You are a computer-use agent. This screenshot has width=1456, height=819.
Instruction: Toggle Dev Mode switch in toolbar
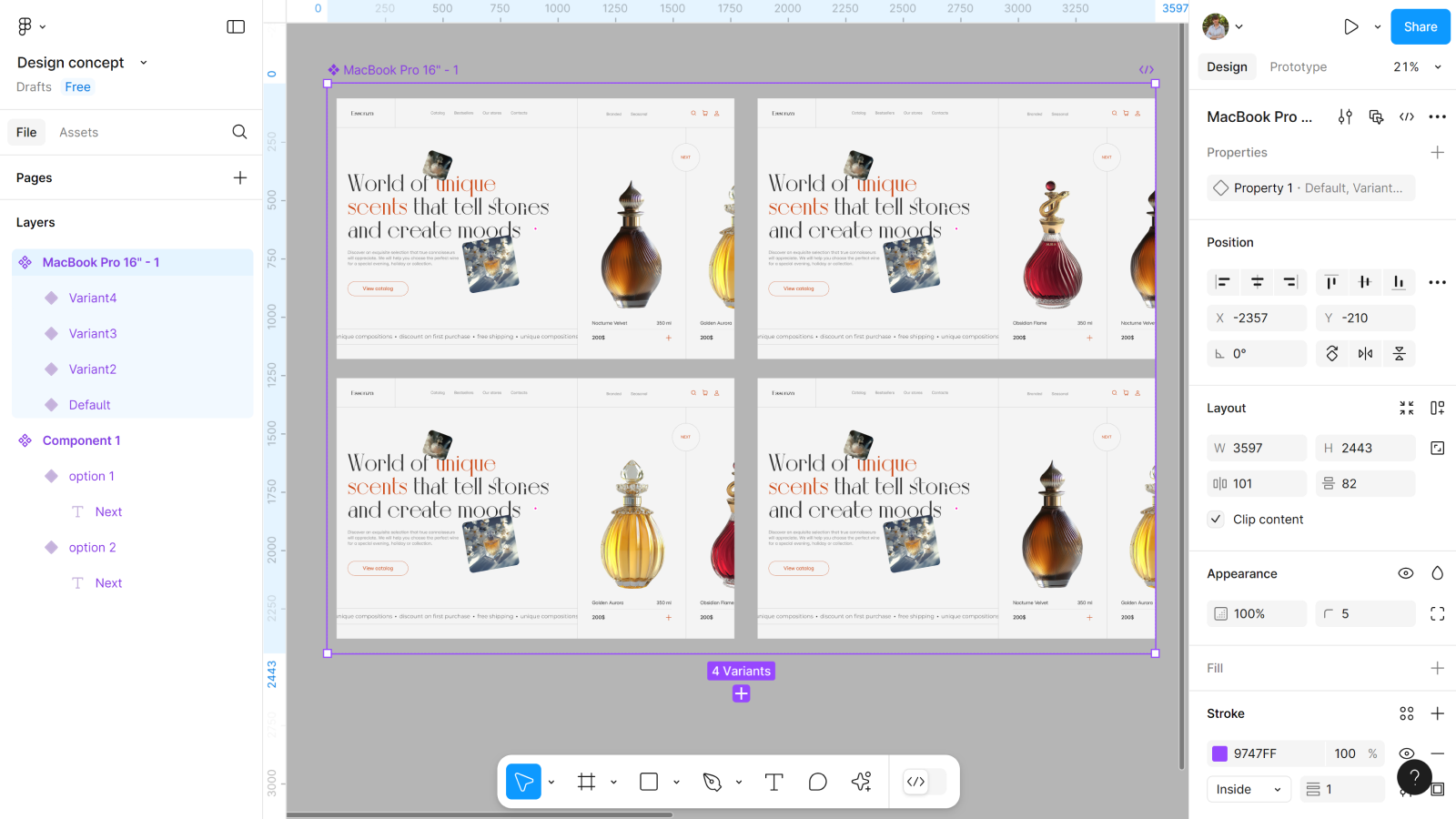[925, 782]
